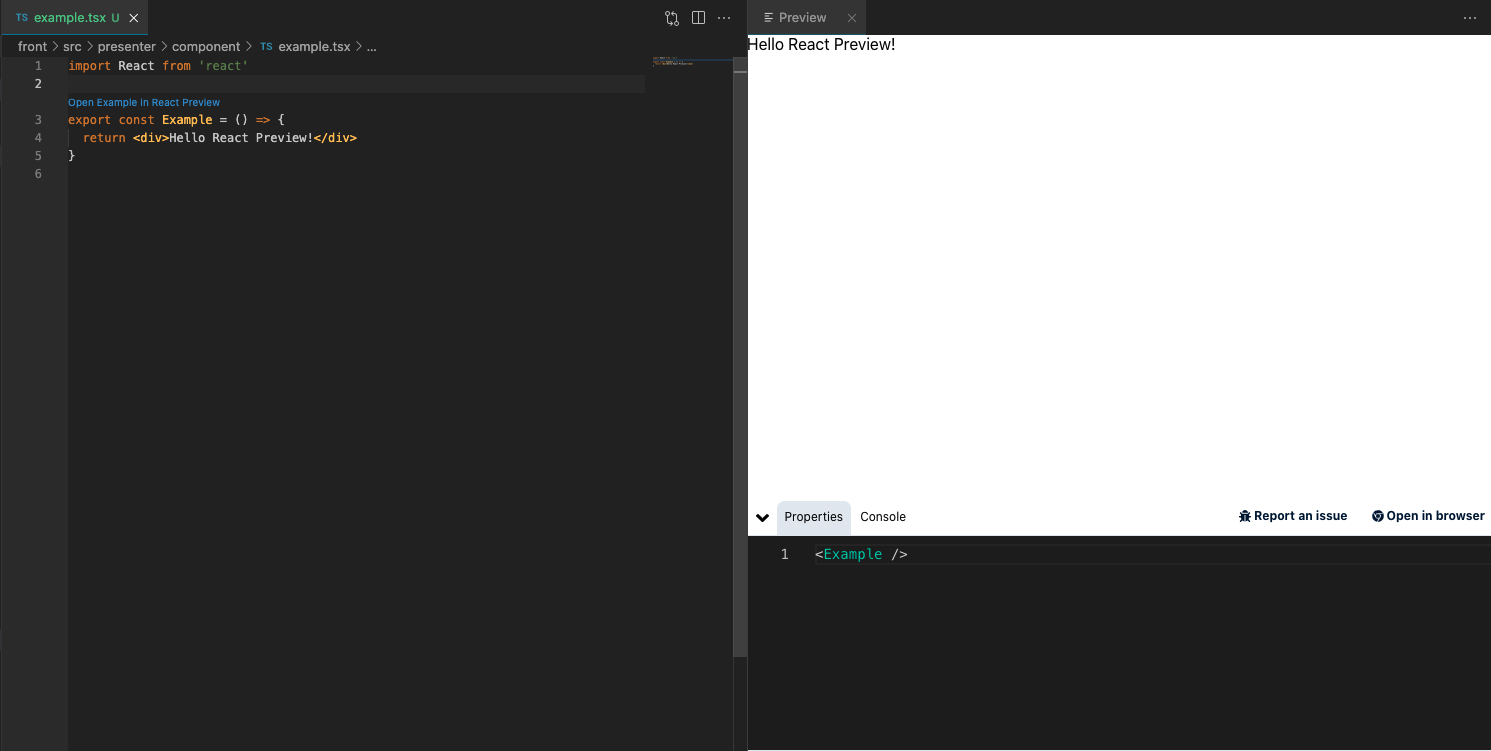Screen dimensions: 1491x751
Task: Switch to the Console tab
Action: tap(882, 517)
